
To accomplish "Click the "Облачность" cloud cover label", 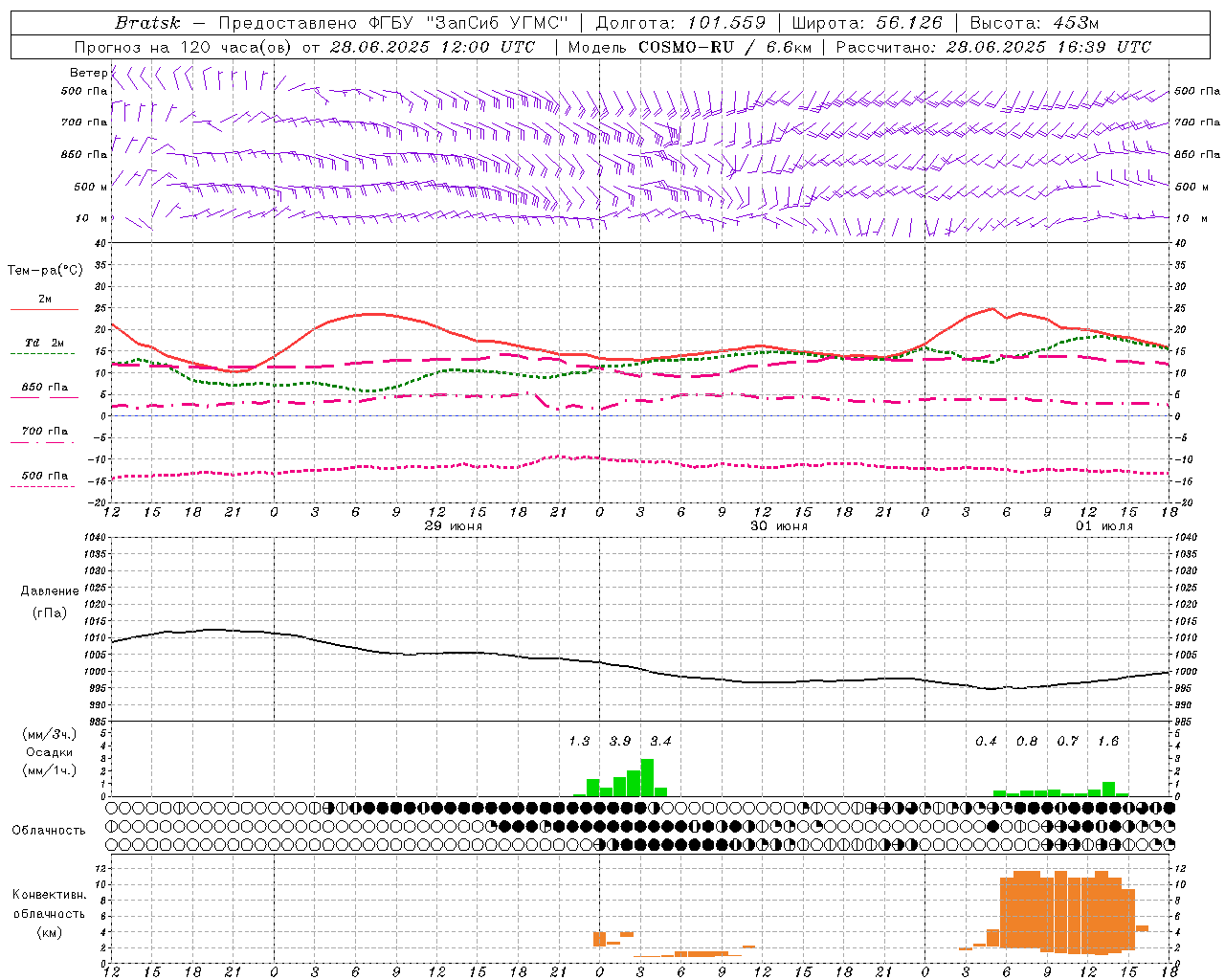I will (49, 830).
